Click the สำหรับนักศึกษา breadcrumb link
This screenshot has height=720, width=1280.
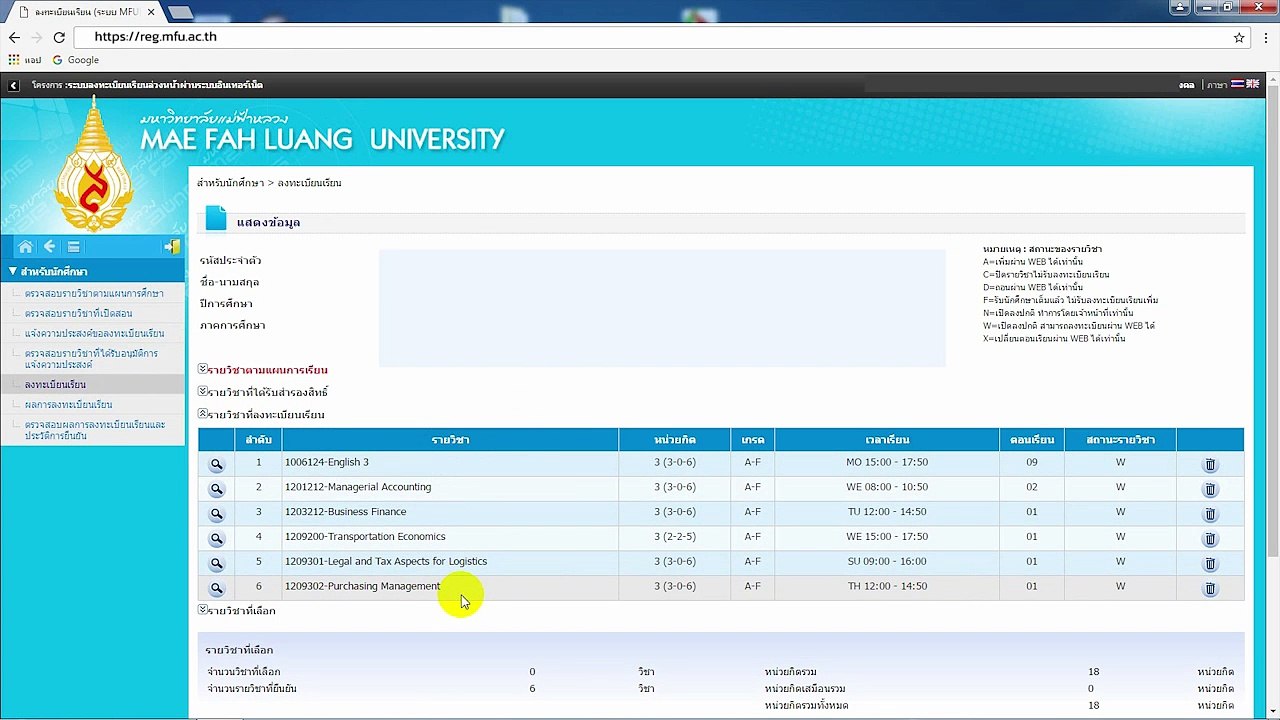pos(230,183)
